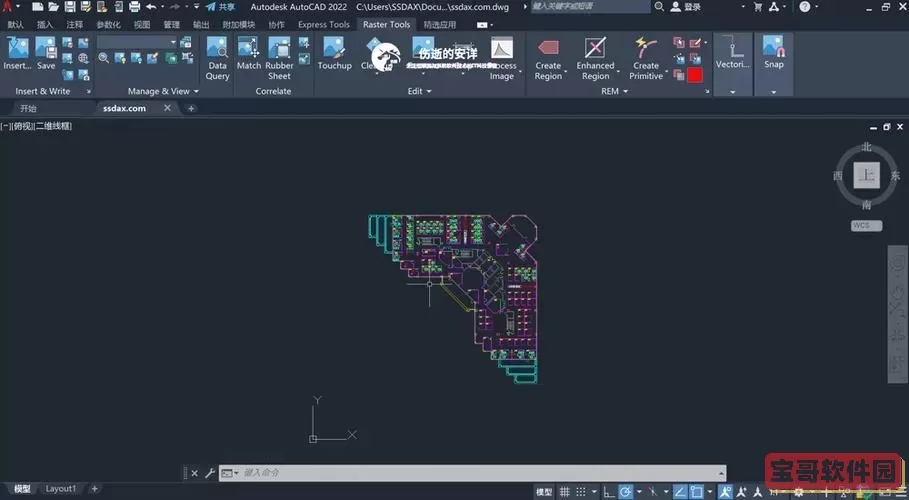Click the WCS coordinate system button
The height and width of the screenshot is (500, 909).
[x=866, y=226]
